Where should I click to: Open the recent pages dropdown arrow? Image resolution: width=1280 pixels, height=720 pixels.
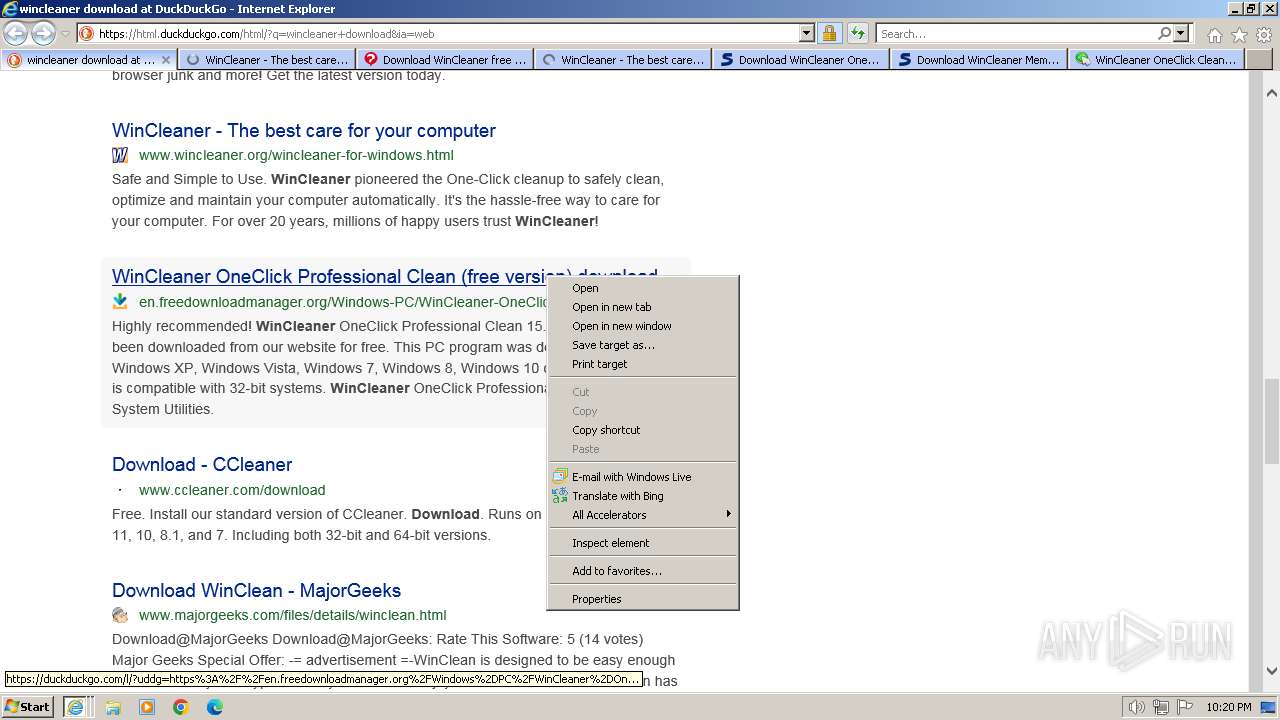tap(65, 34)
